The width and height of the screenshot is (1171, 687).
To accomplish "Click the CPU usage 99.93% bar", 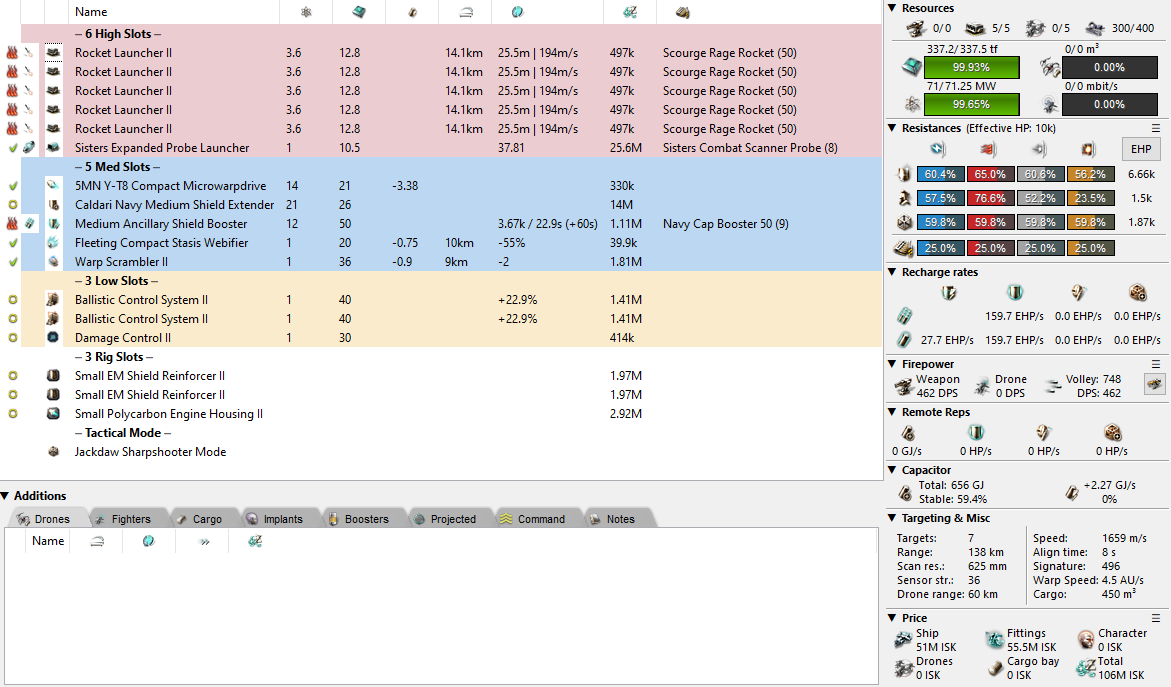I will pyautogui.click(x=971, y=67).
